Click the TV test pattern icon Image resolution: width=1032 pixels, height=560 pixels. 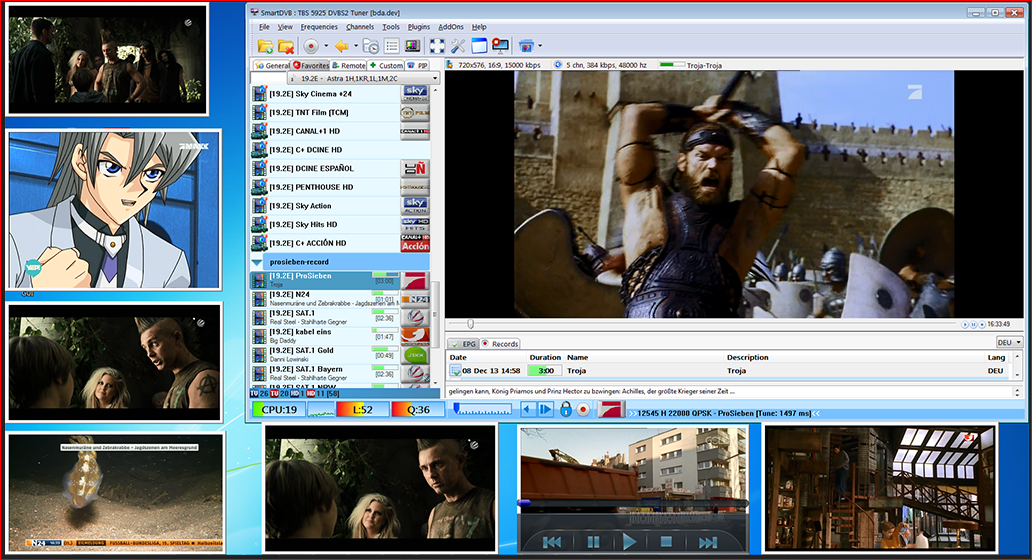tap(412, 46)
